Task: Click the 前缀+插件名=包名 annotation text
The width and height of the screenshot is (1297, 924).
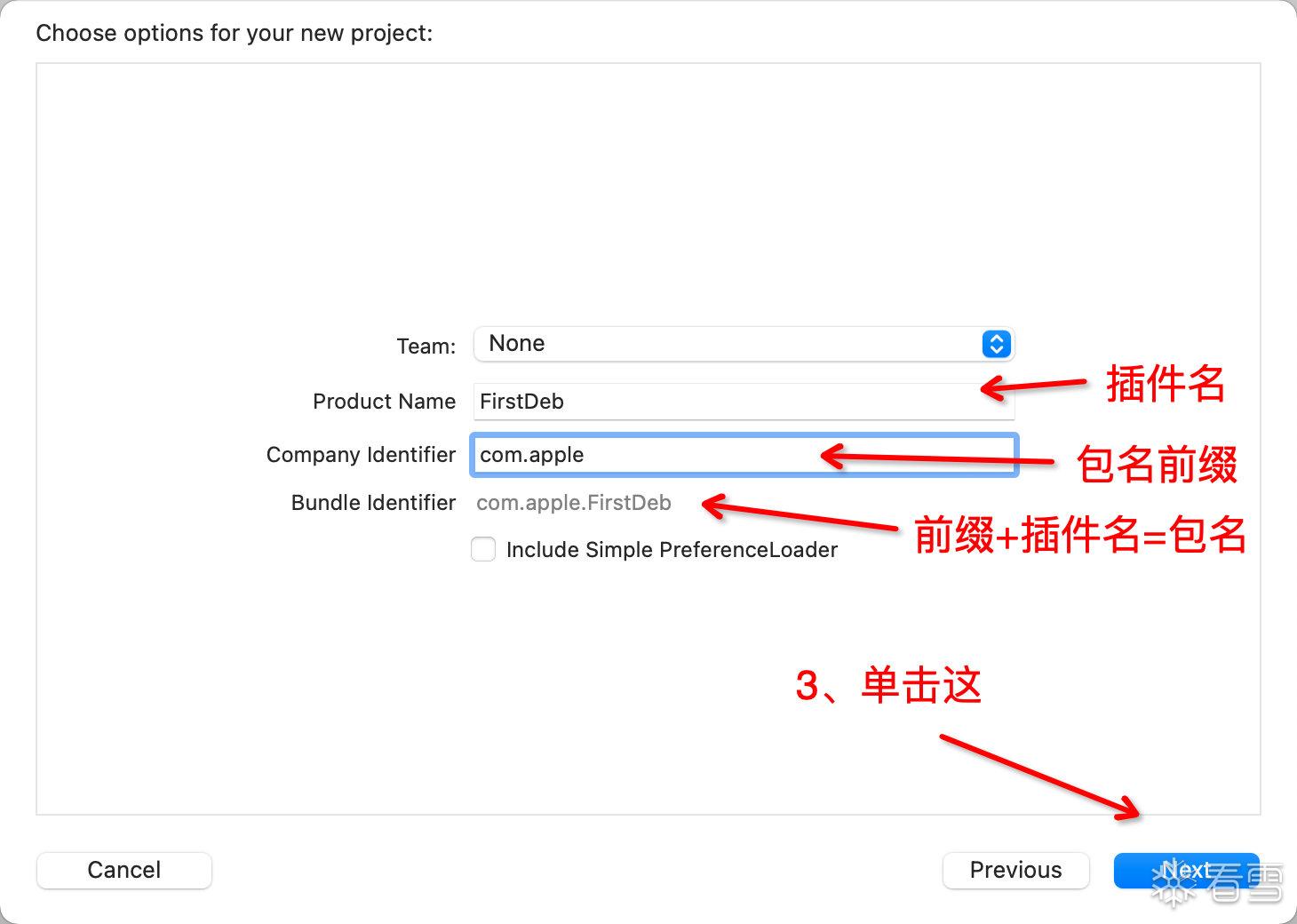Action: (1080, 535)
